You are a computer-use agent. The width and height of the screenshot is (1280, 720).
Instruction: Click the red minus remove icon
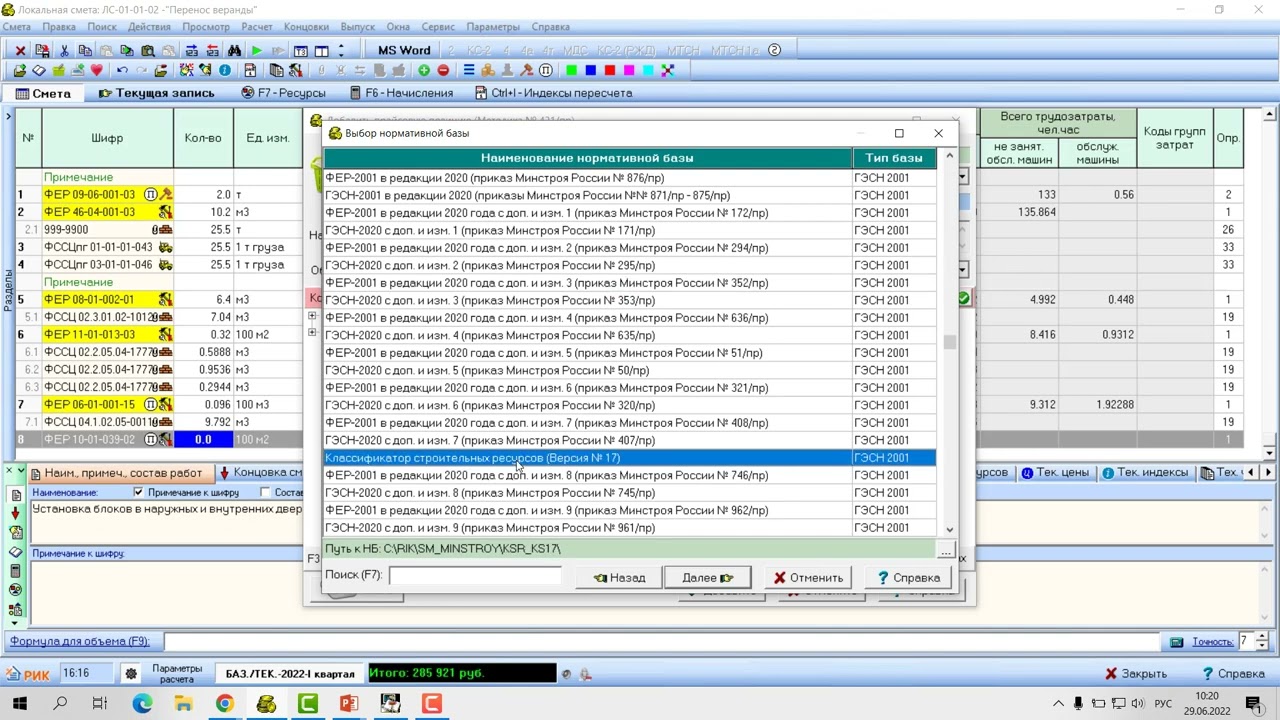pos(443,70)
